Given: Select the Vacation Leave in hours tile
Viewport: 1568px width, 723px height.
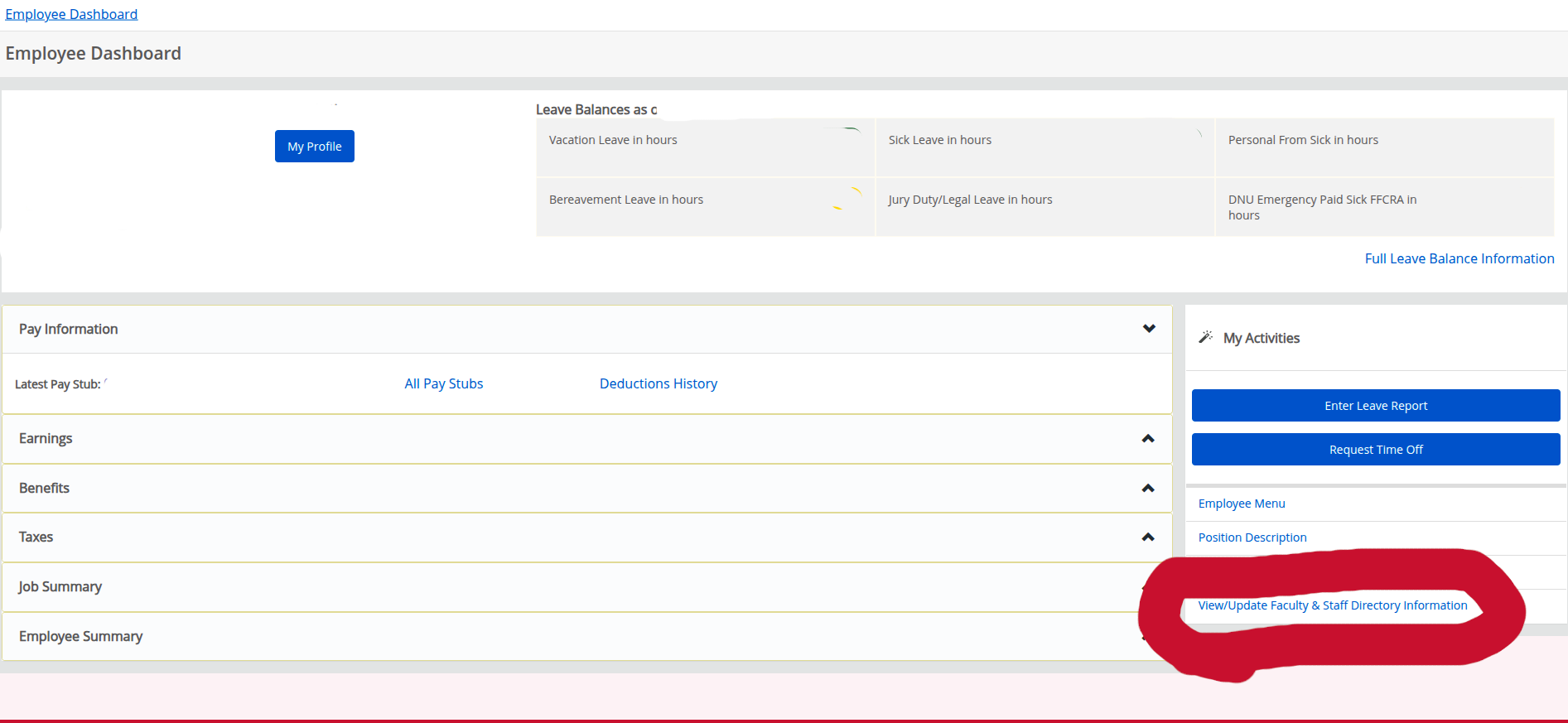Looking at the screenshot, I should point(705,147).
